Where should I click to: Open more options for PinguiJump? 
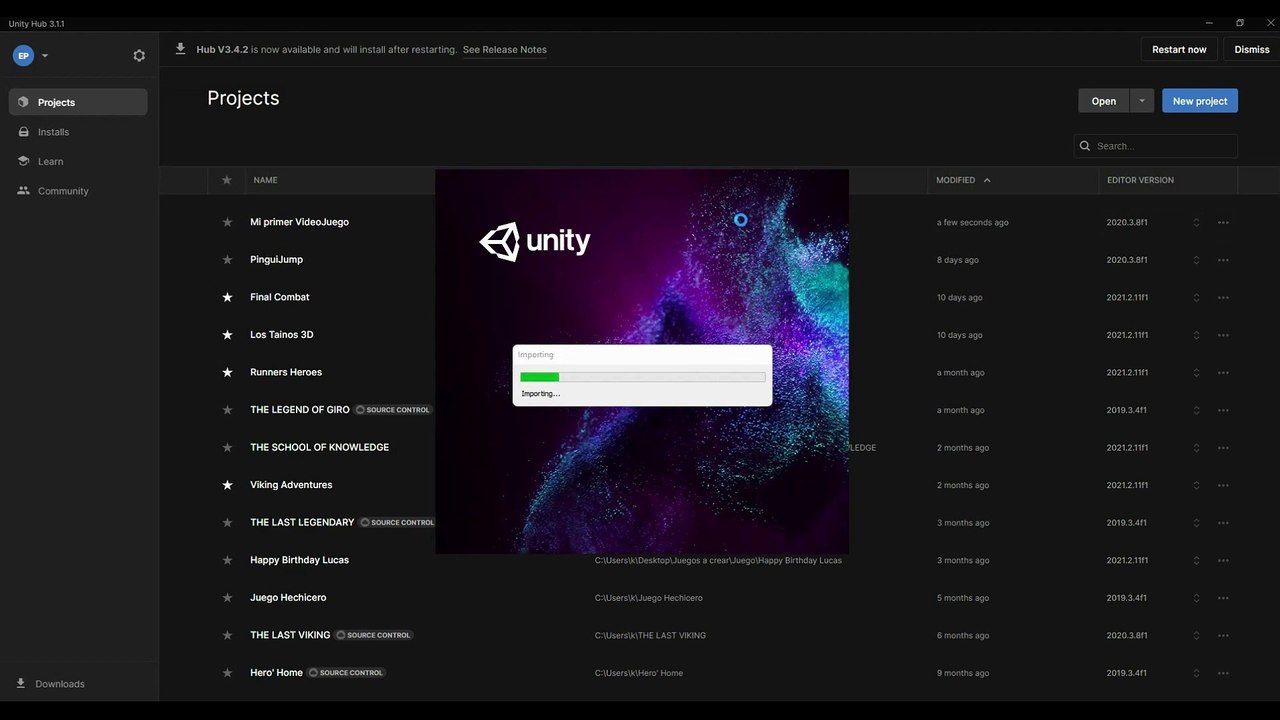tap(1223, 260)
